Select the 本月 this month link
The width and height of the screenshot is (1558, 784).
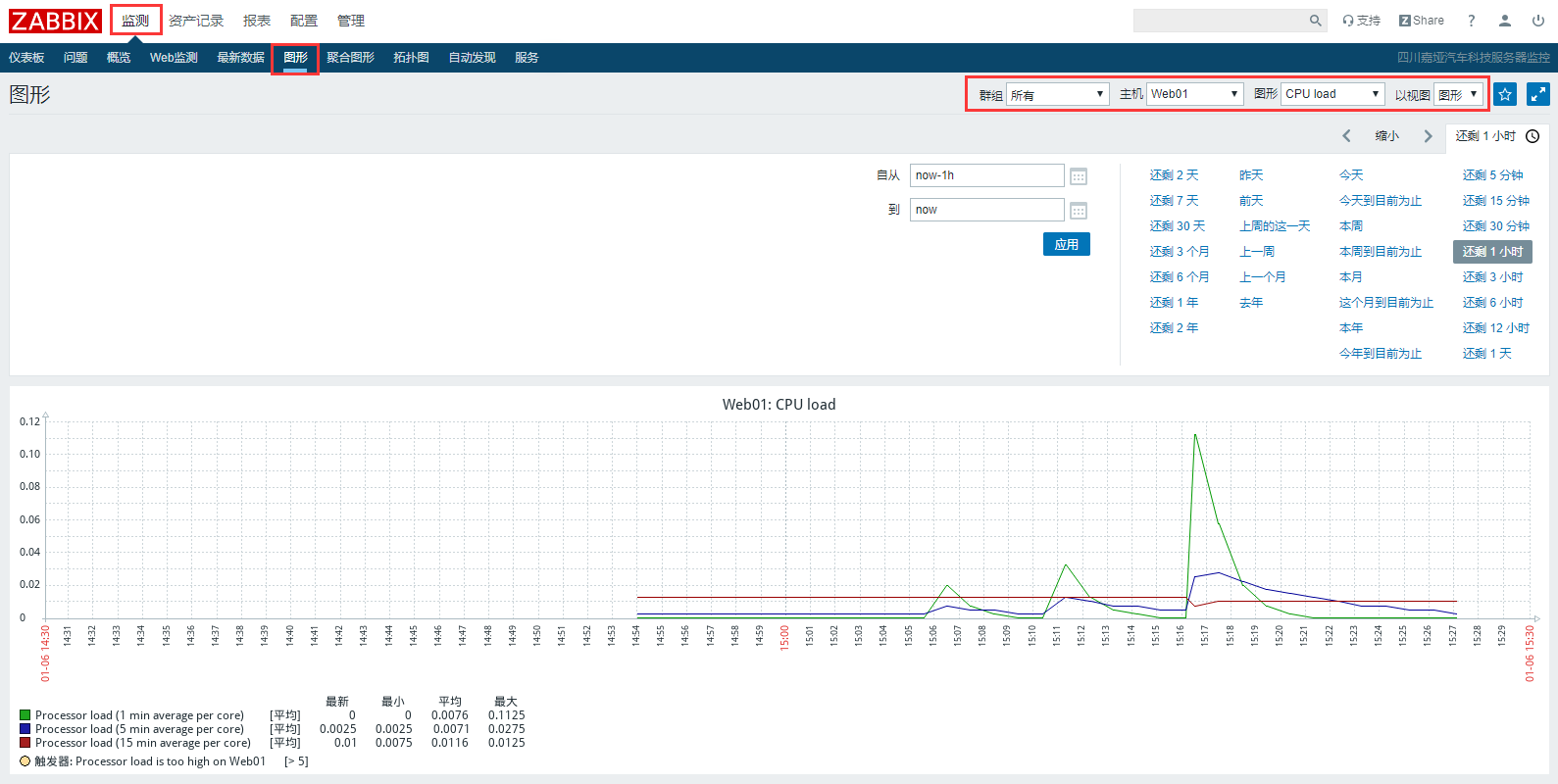coord(1351,277)
